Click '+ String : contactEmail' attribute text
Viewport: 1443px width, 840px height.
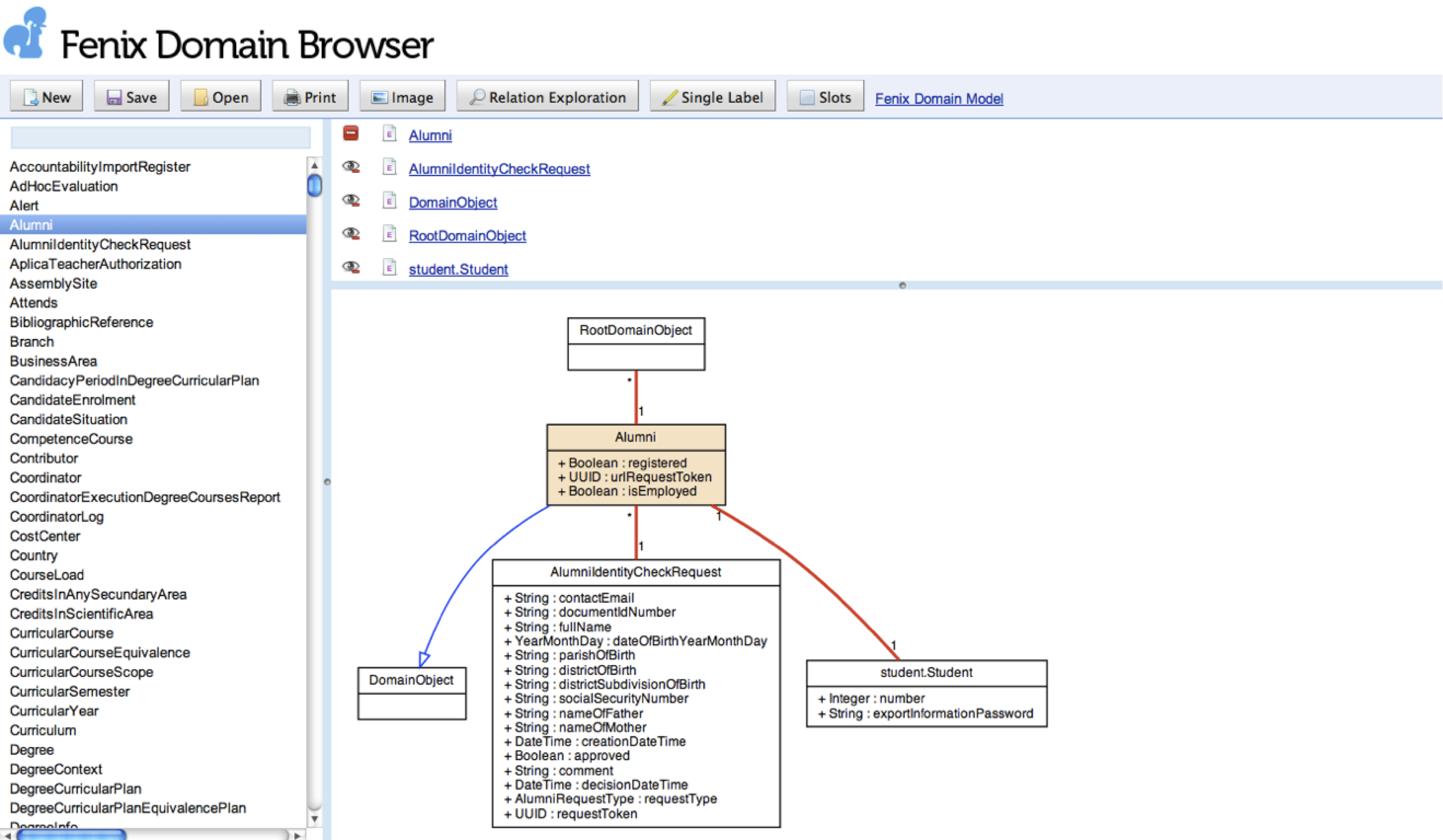point(569,598)
